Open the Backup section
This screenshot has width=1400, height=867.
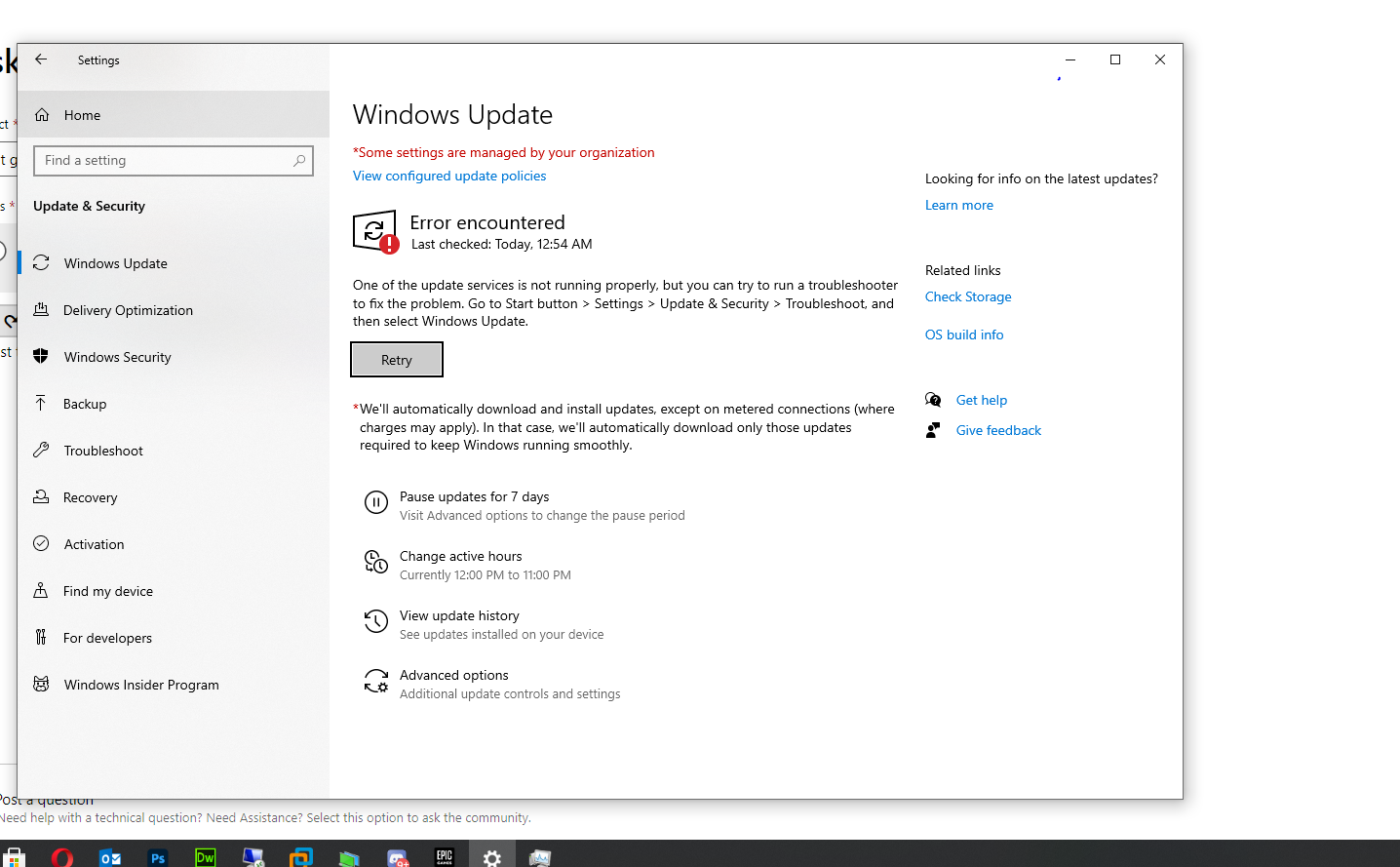174,404
